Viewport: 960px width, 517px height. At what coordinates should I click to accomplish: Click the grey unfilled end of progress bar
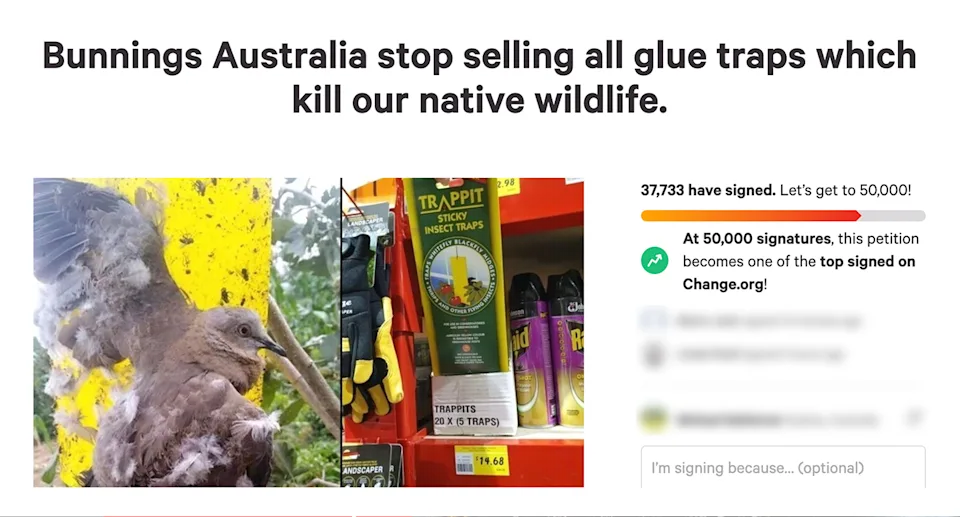[893, 216]
